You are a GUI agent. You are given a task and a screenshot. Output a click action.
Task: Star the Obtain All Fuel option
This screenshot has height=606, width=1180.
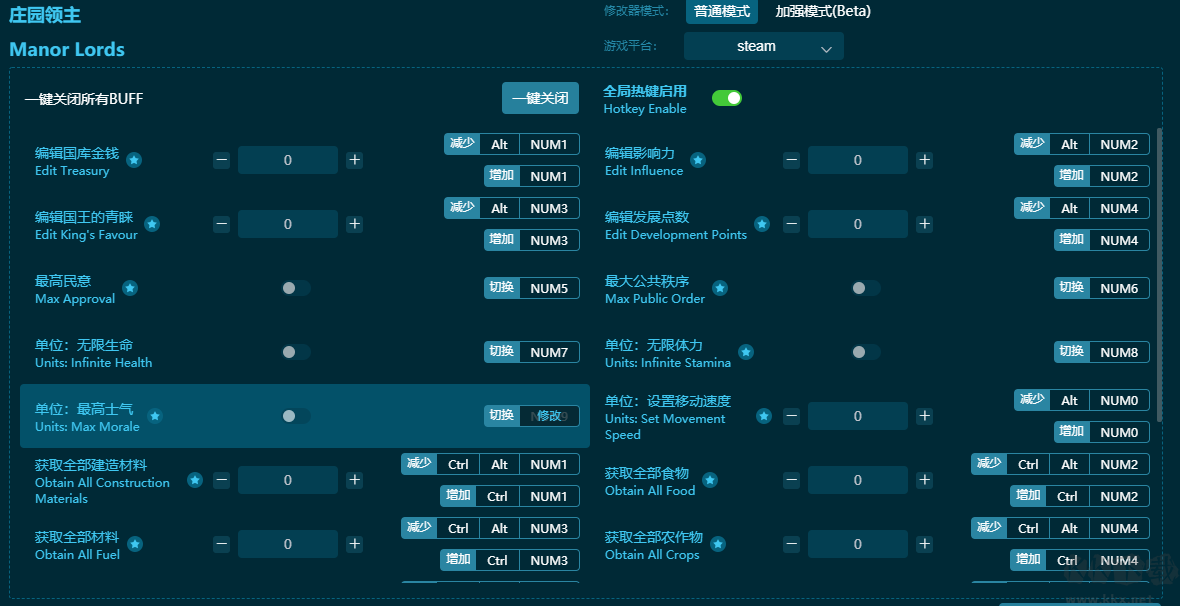pos(134,544)
